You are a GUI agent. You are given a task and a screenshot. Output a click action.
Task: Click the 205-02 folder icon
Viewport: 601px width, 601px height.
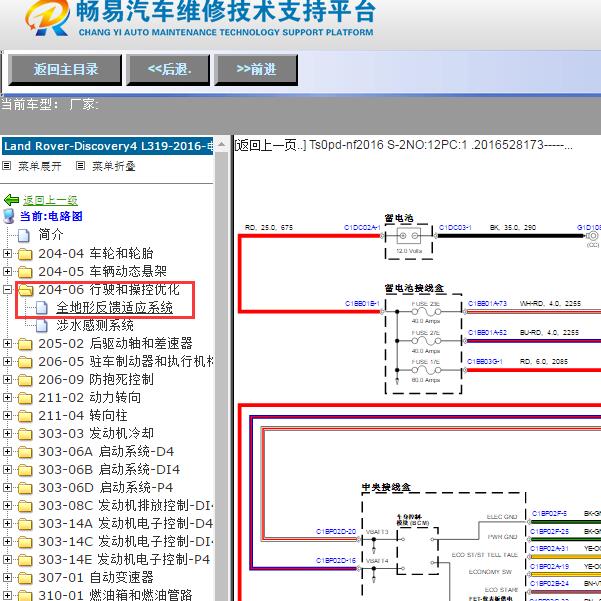click(25, 344)
